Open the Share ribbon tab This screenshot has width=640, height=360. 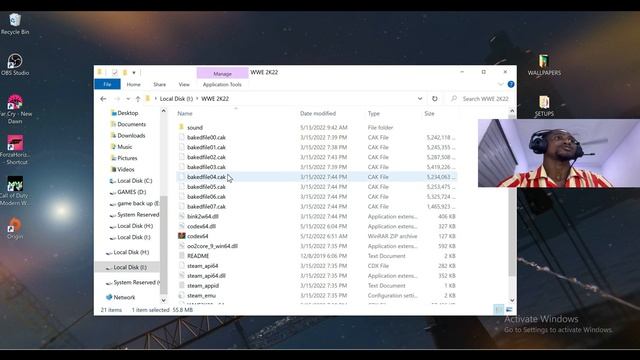pos(160,84)
